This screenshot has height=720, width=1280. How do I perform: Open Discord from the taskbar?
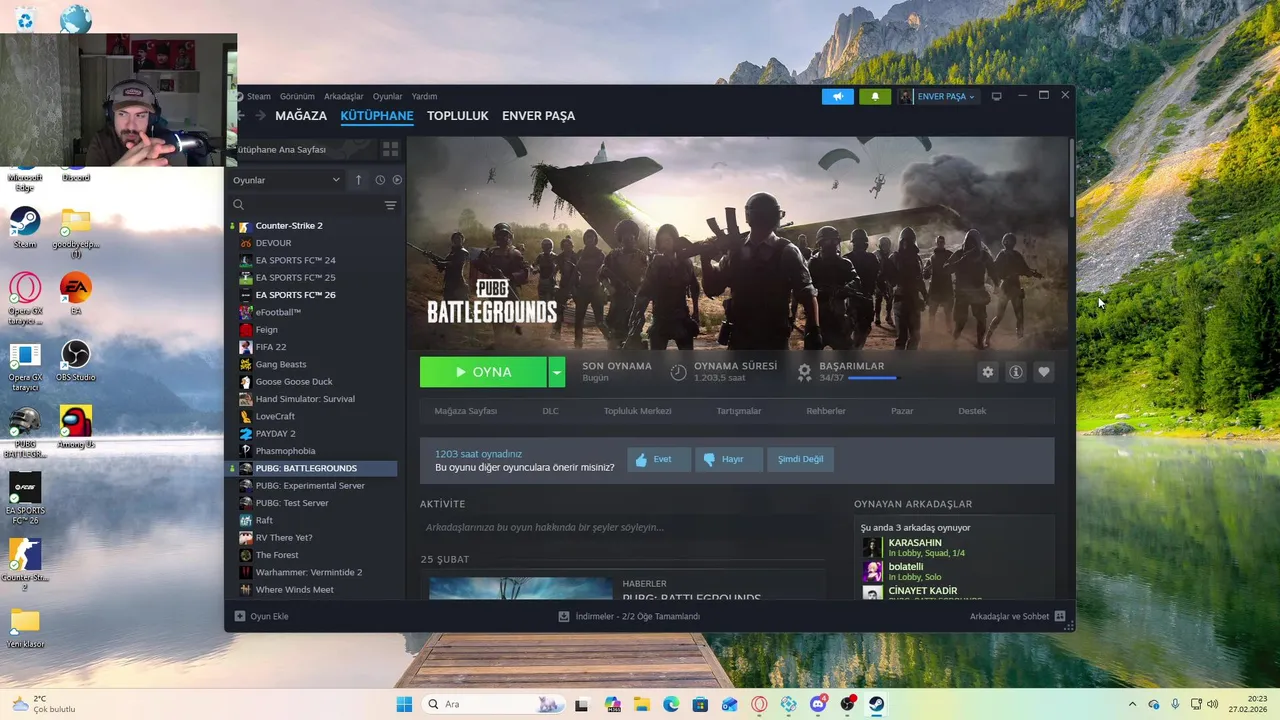pos(818,704)
